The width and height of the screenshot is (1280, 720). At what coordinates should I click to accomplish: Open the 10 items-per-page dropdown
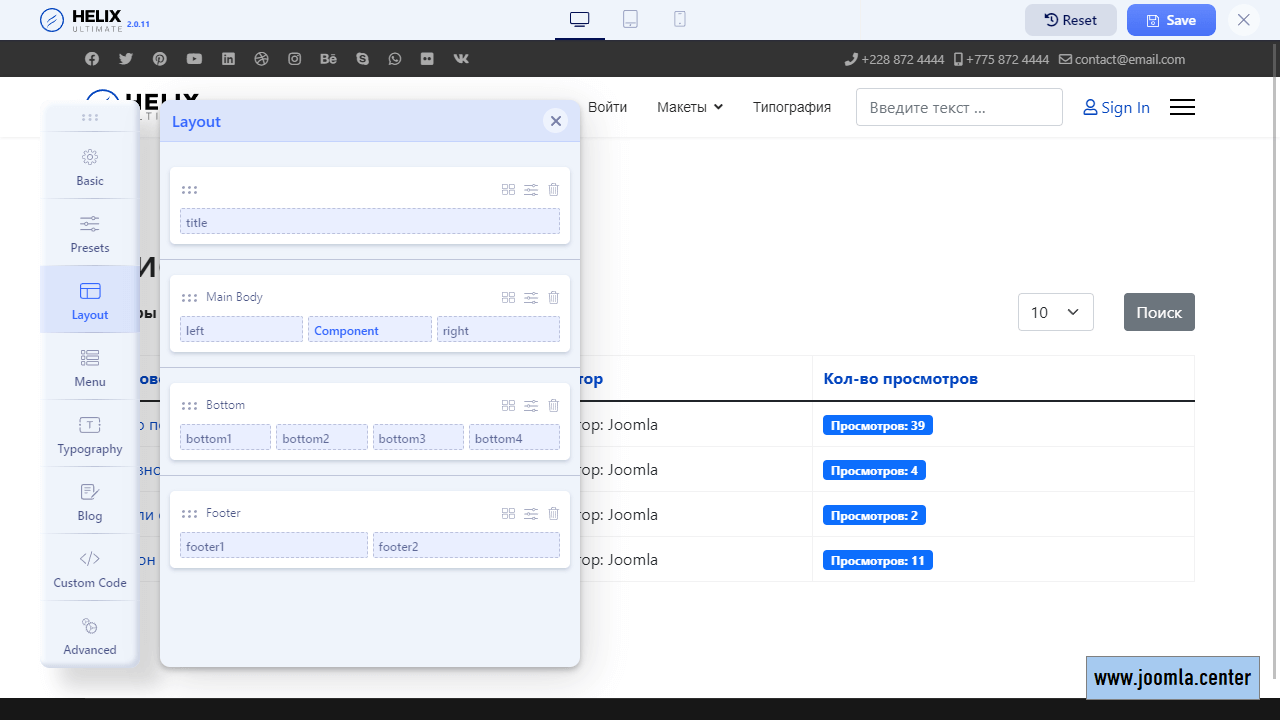pyautogui.click(x=1055, y=312)
